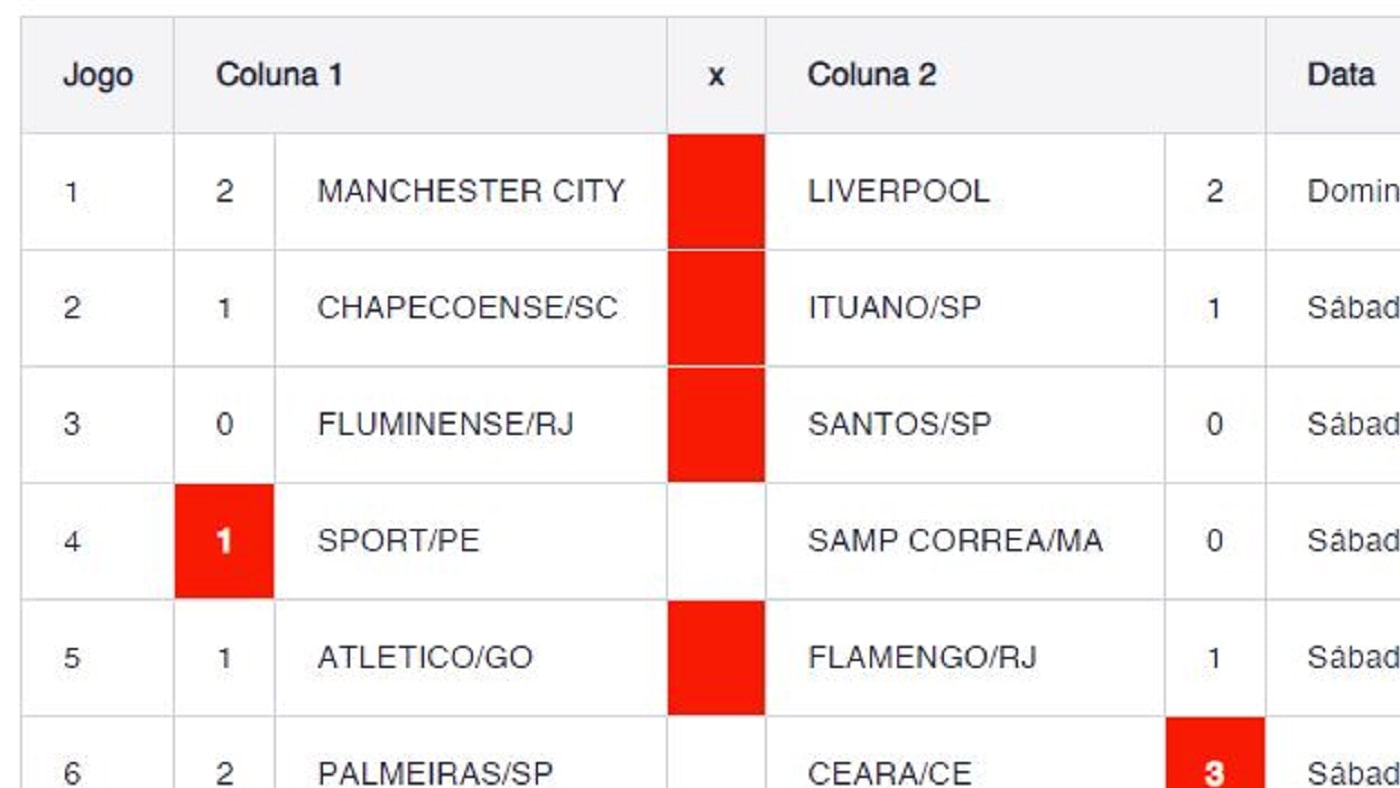Toggle the empty draw cell in game 4
Screen dimensions: 1400x788
(716, 541)
